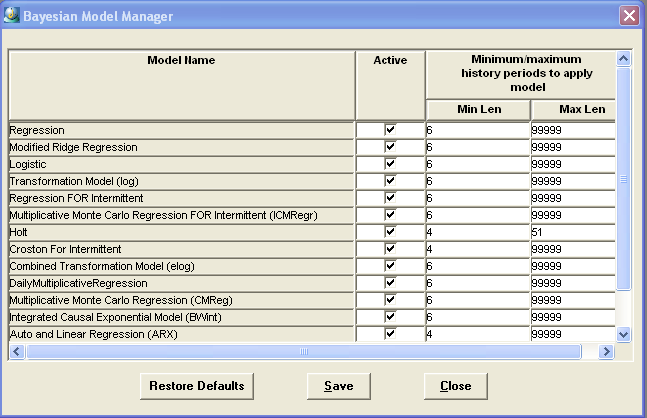This screenshot has height=418, width=647.
Task: Select the Modified Ridge Regression row name
Action: [x=182, y=147]
